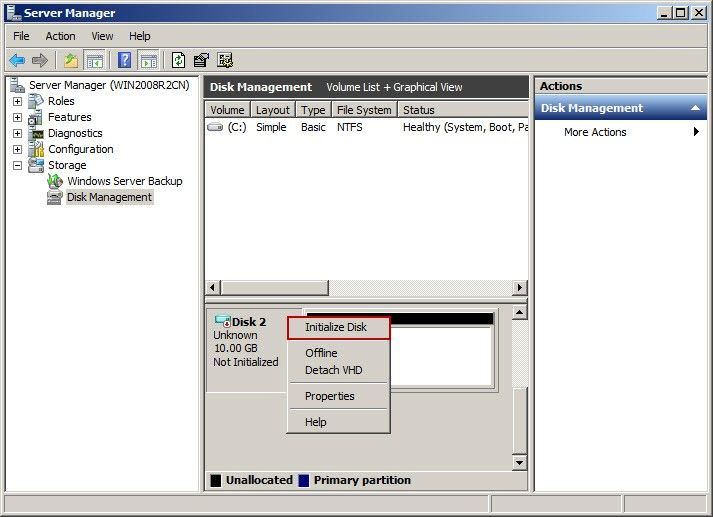
Task: Open the More Actions submenu arrow
Action: click(x=696, y=132)
